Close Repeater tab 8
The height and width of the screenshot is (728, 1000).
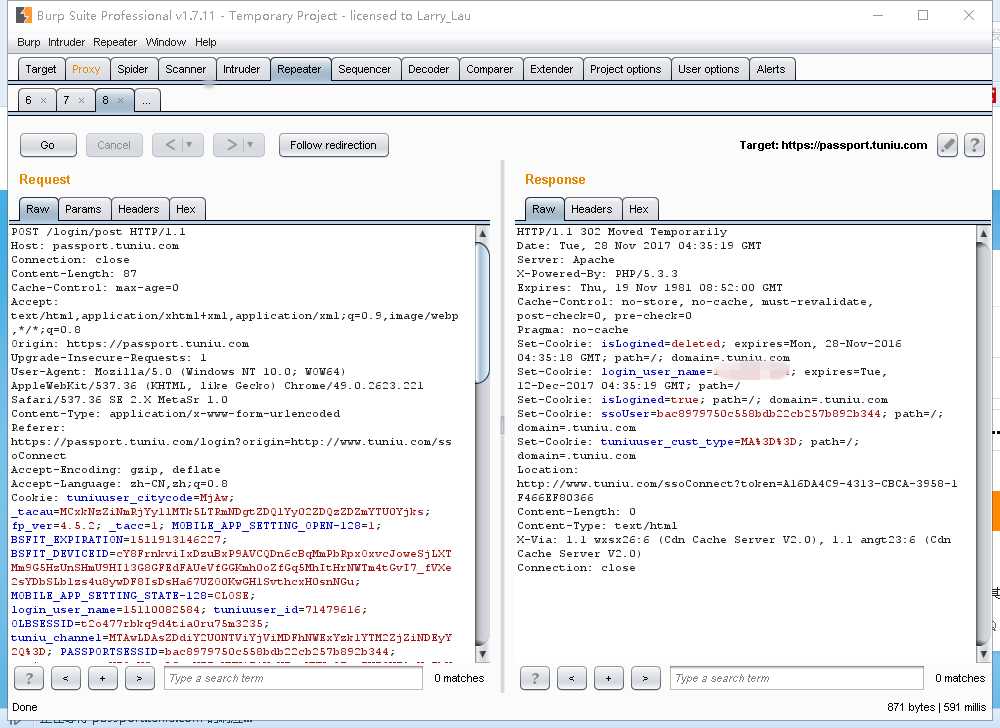coord(120,100)
